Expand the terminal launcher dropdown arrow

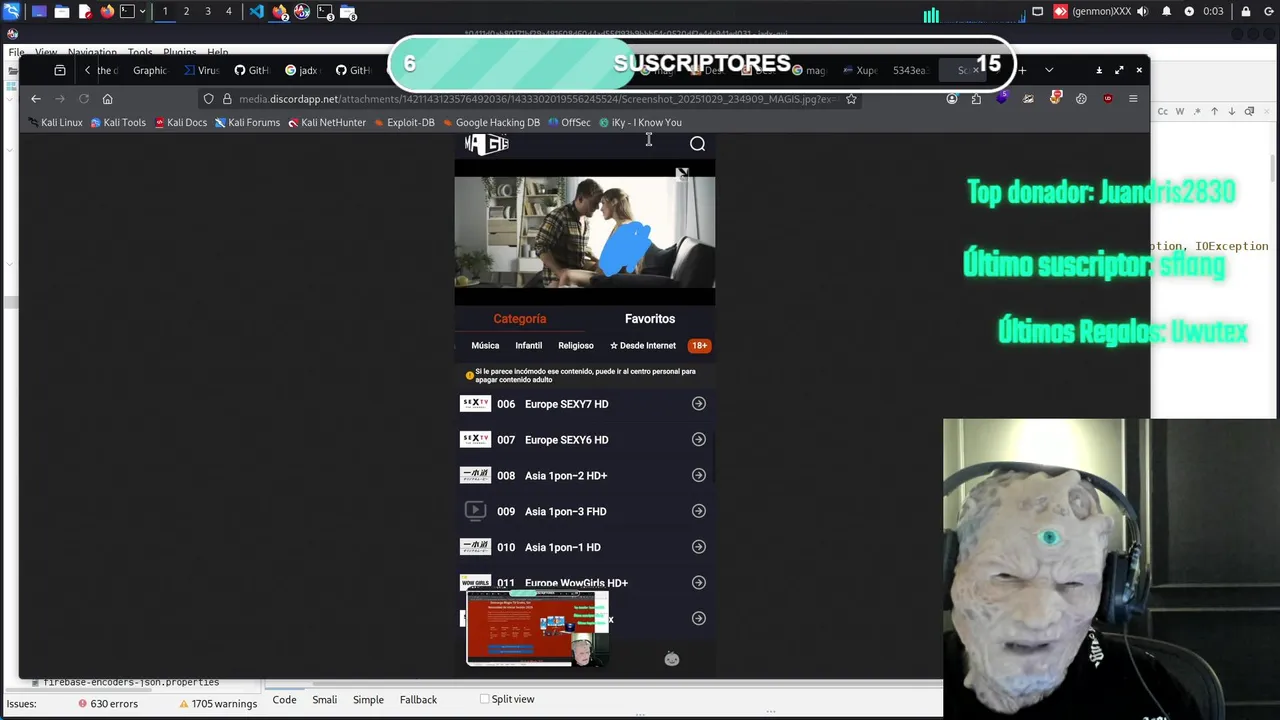[x=143, y=12]
